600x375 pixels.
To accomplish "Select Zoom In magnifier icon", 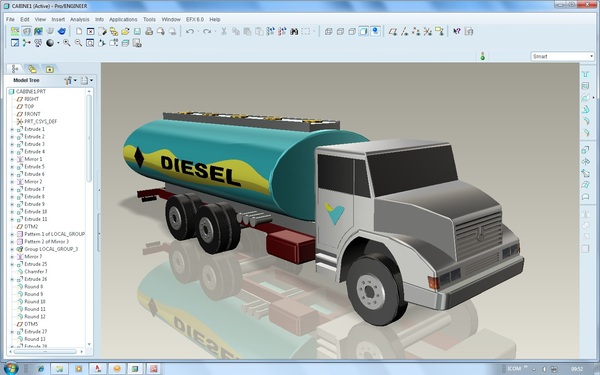I will point(67,43).
